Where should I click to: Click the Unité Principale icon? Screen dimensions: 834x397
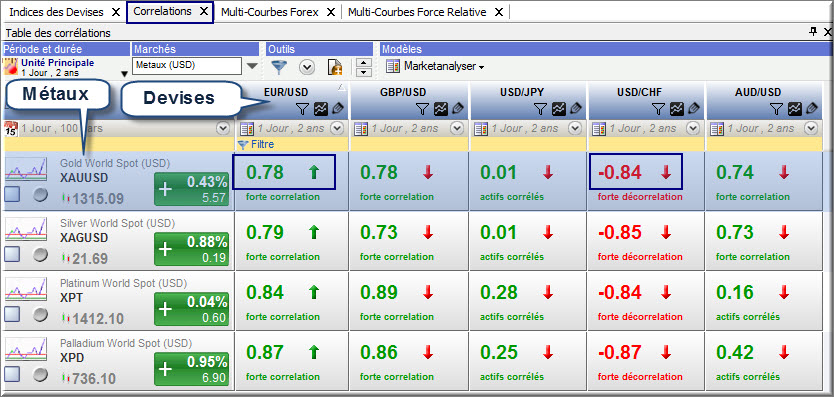10,67
